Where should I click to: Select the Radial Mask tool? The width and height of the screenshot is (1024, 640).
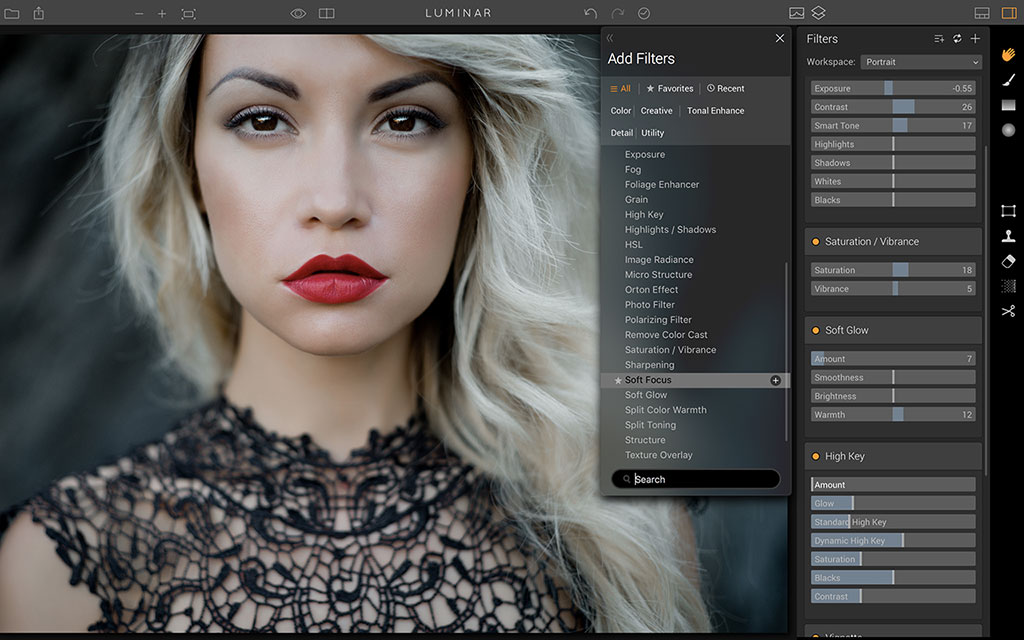pos(1008,130)
